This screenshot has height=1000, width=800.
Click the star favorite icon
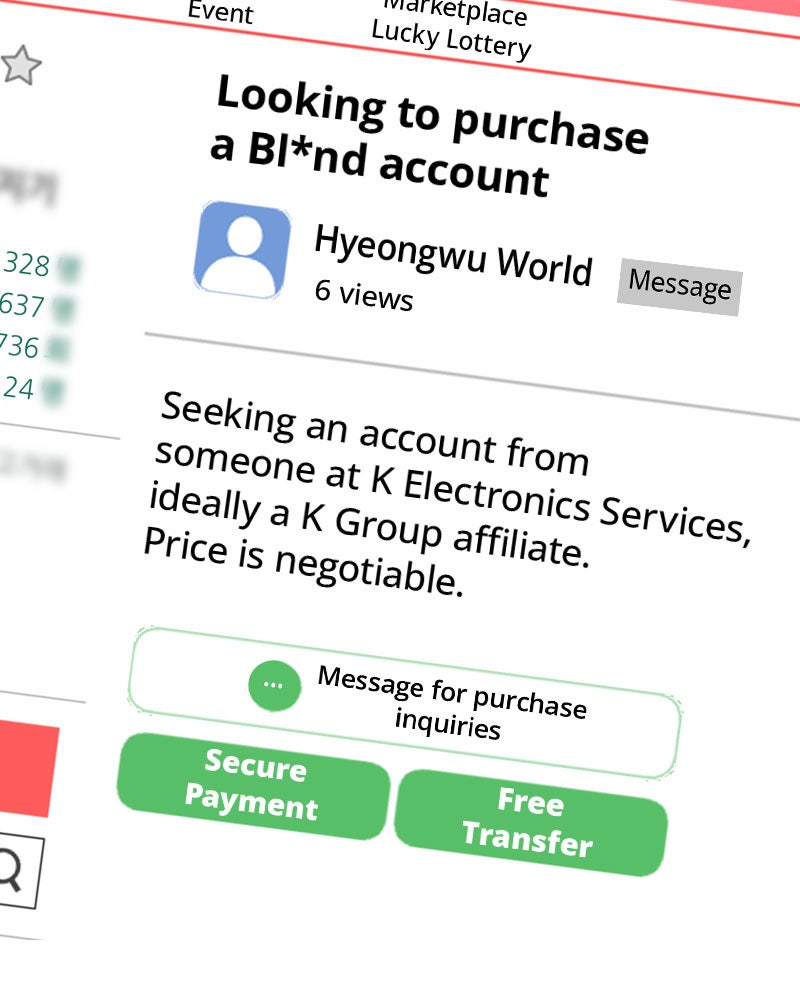(20, 66)
